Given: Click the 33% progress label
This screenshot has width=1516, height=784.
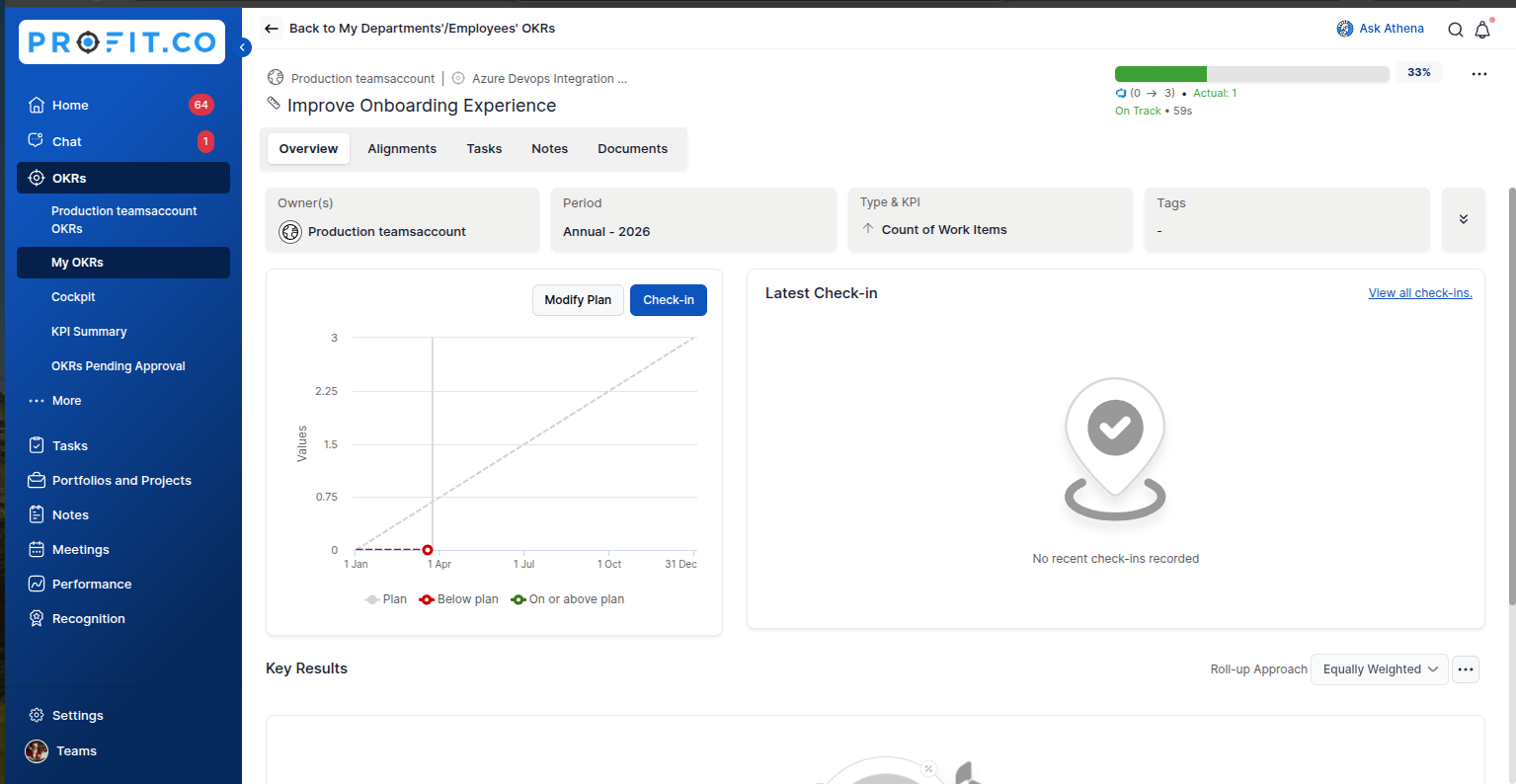Looking at the screenshot, I should [1419, 73].
